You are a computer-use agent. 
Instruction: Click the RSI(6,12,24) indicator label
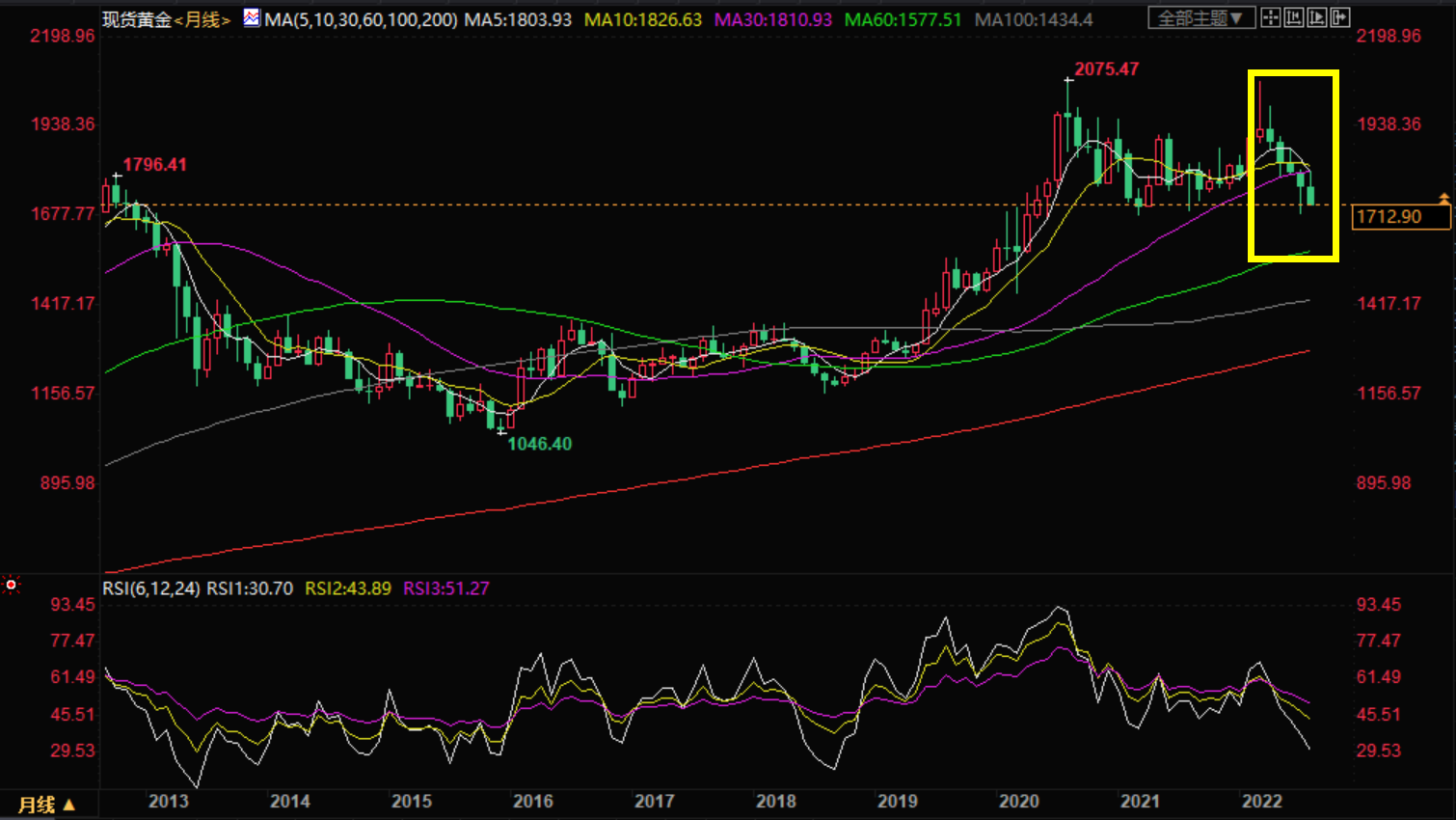pyautogui.click(x=150, y=588)
